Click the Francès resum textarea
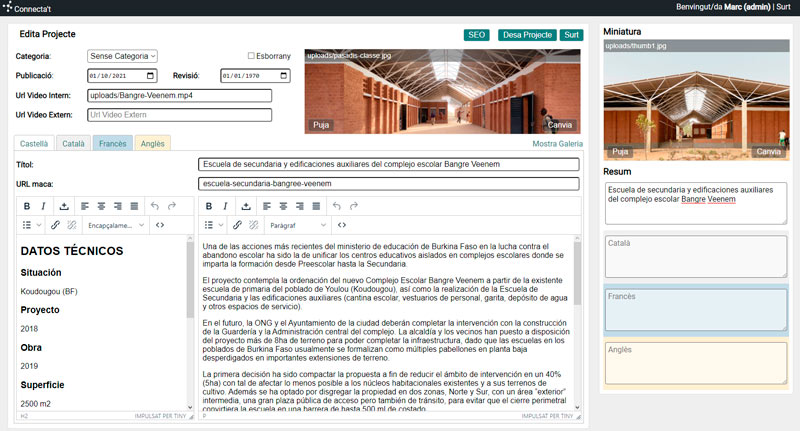This screenshot has width=800, height=431. point(696,310)
